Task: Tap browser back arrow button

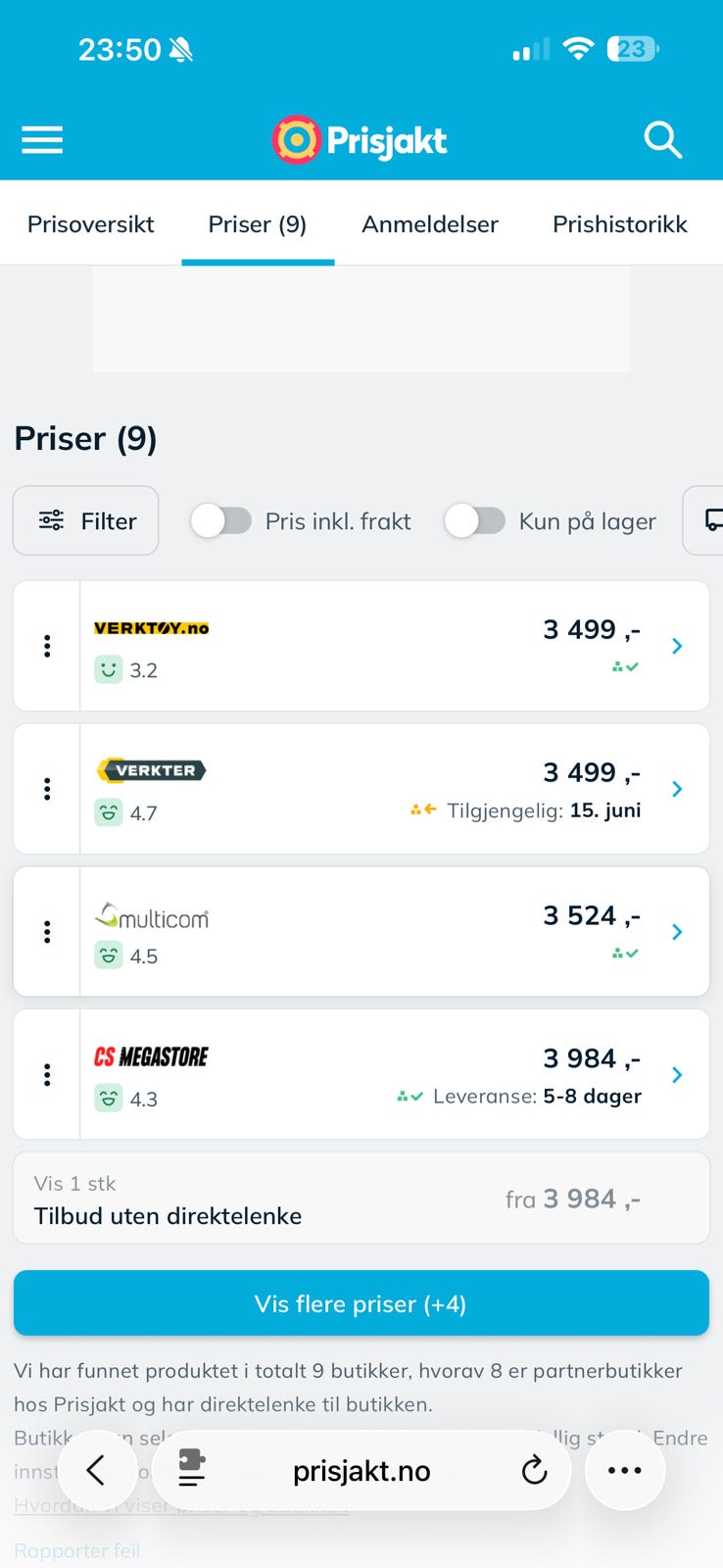Action: (x=96, y=1470)
